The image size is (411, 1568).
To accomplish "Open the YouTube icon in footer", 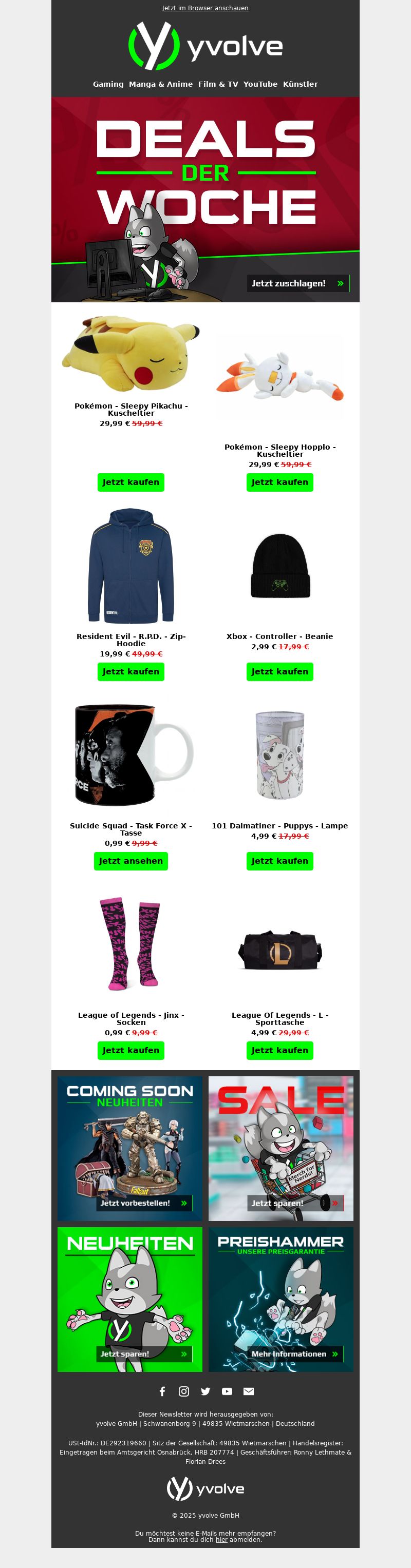I will pos(227,1391).
